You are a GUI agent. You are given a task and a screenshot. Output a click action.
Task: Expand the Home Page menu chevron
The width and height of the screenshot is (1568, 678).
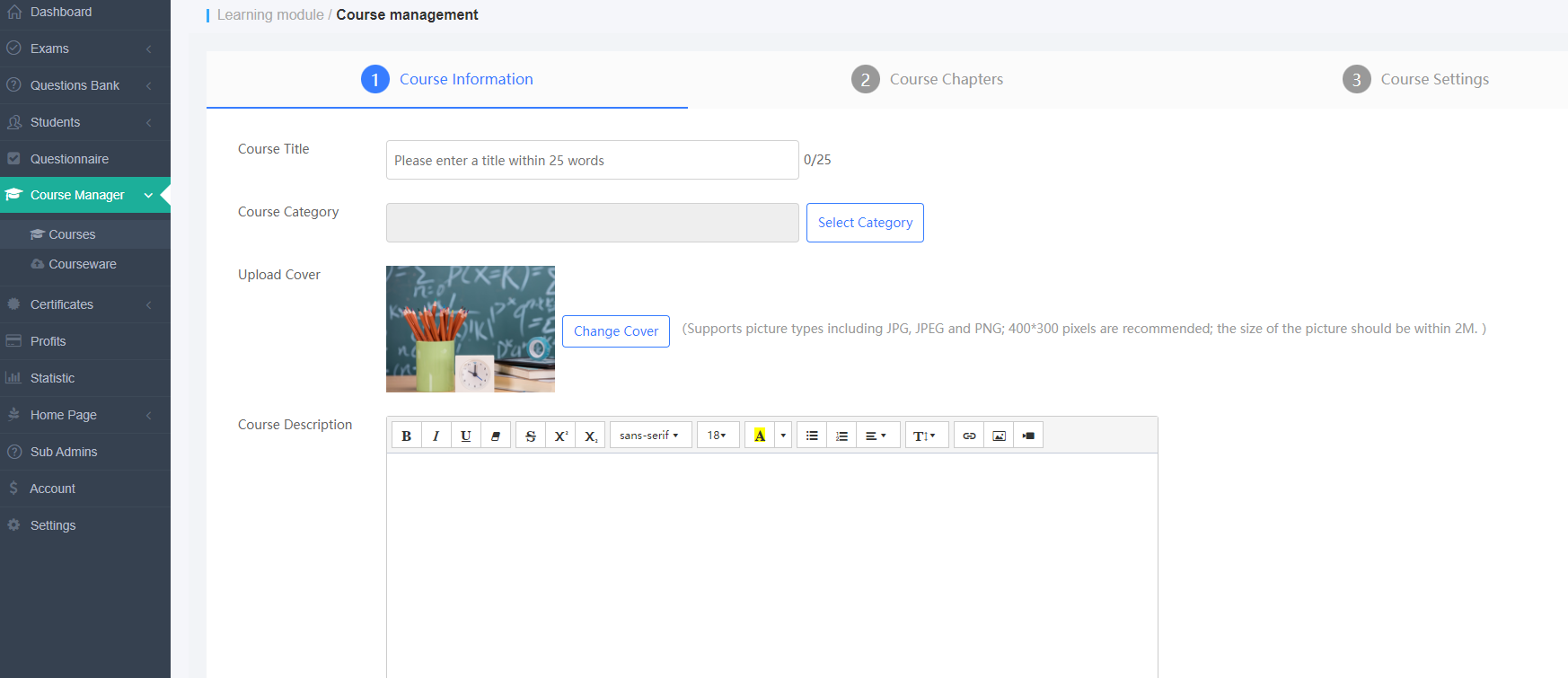click(x=149, y=415)
